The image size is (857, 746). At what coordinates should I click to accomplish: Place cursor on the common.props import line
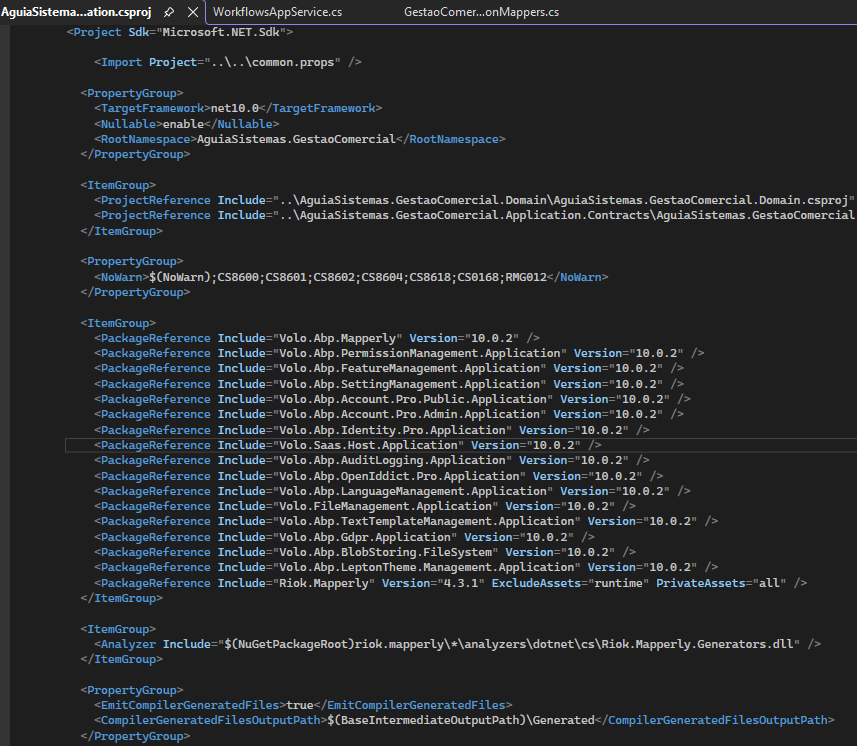point(228,62)
